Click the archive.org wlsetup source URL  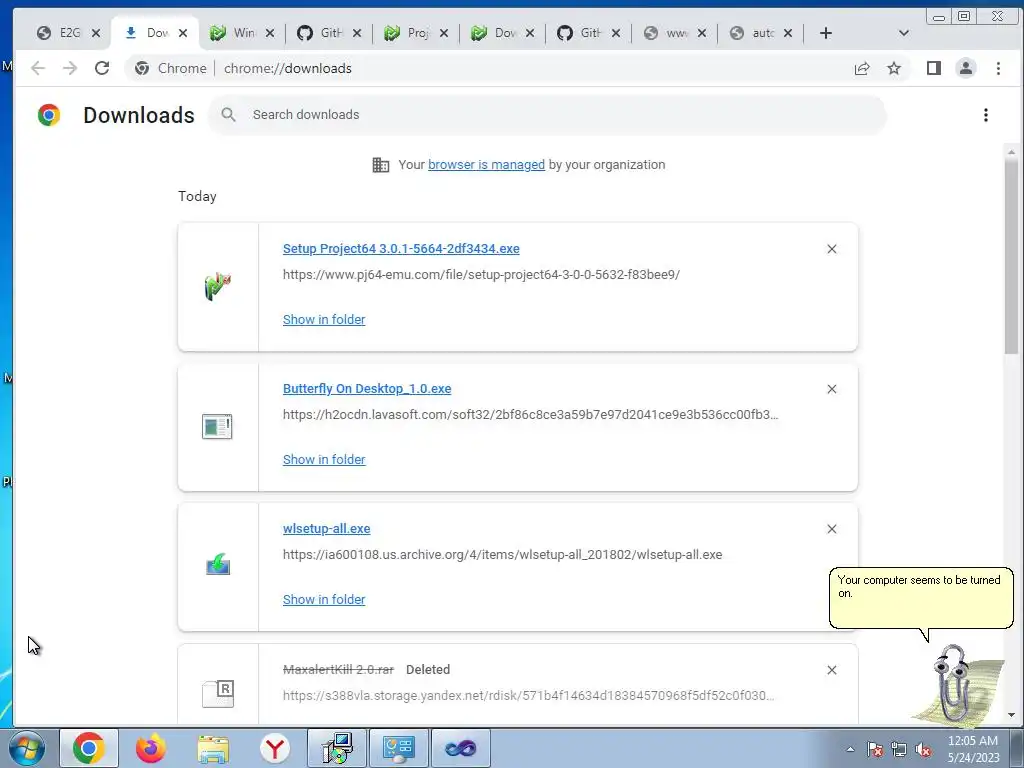pyautogui.click(x=502, y=554)
